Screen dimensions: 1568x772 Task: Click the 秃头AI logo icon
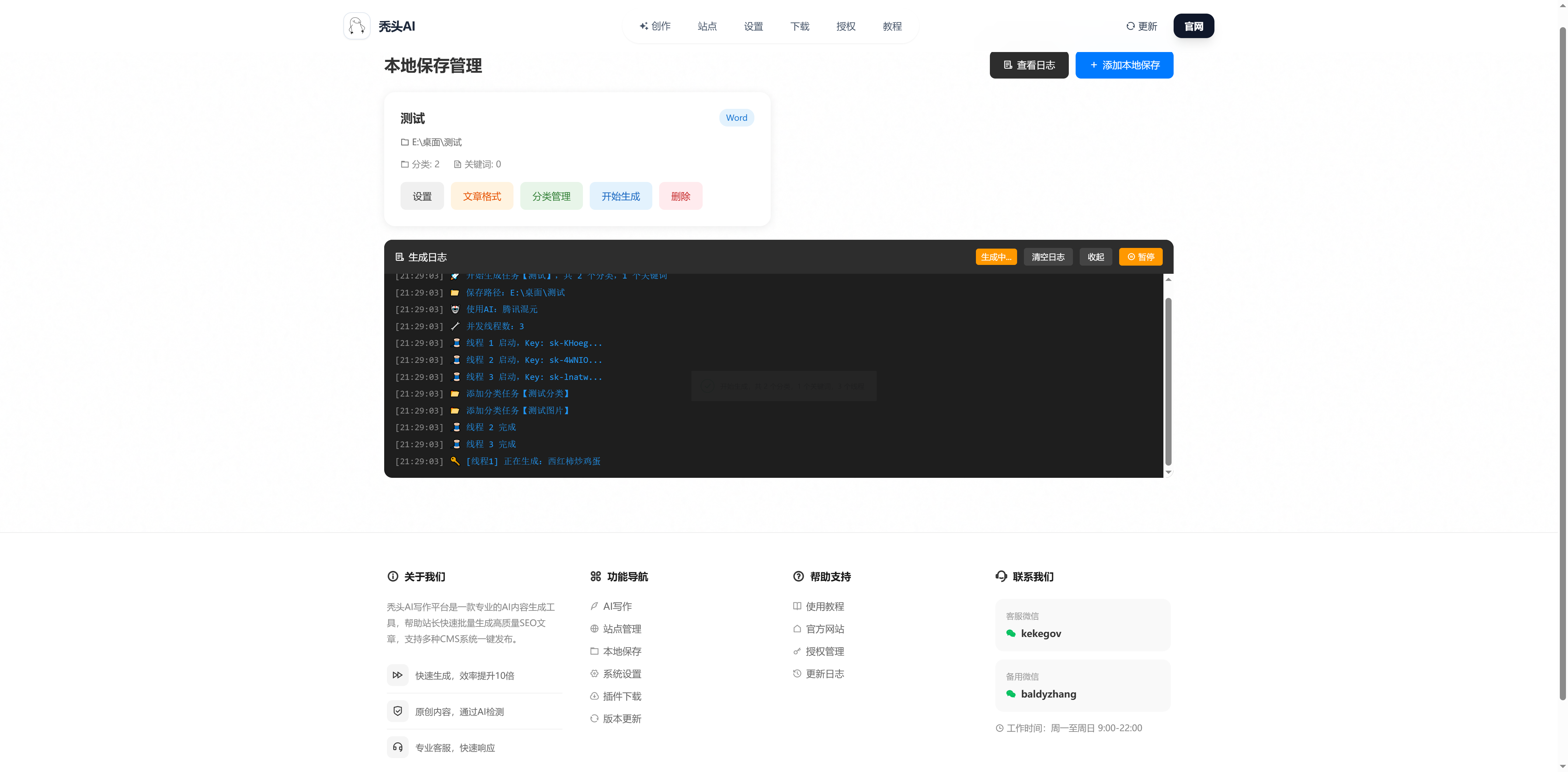[x=357, y=26]
